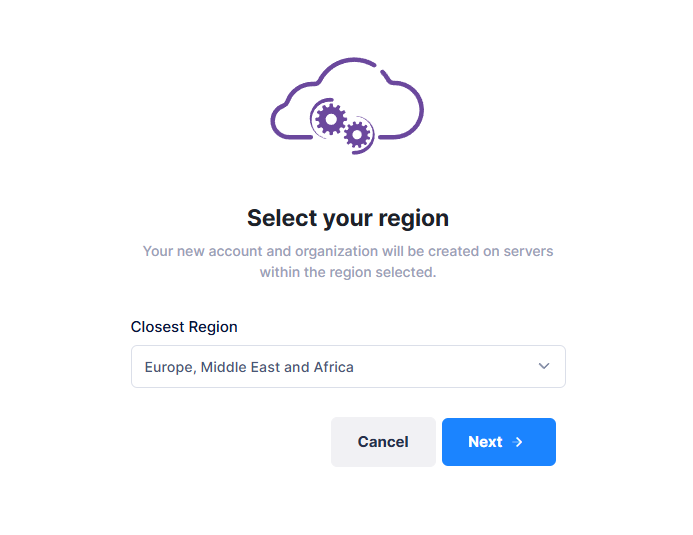Select the "Europe, Middle East and Africa" value
This screenshot has height=535, width=693.
(249, 367)
